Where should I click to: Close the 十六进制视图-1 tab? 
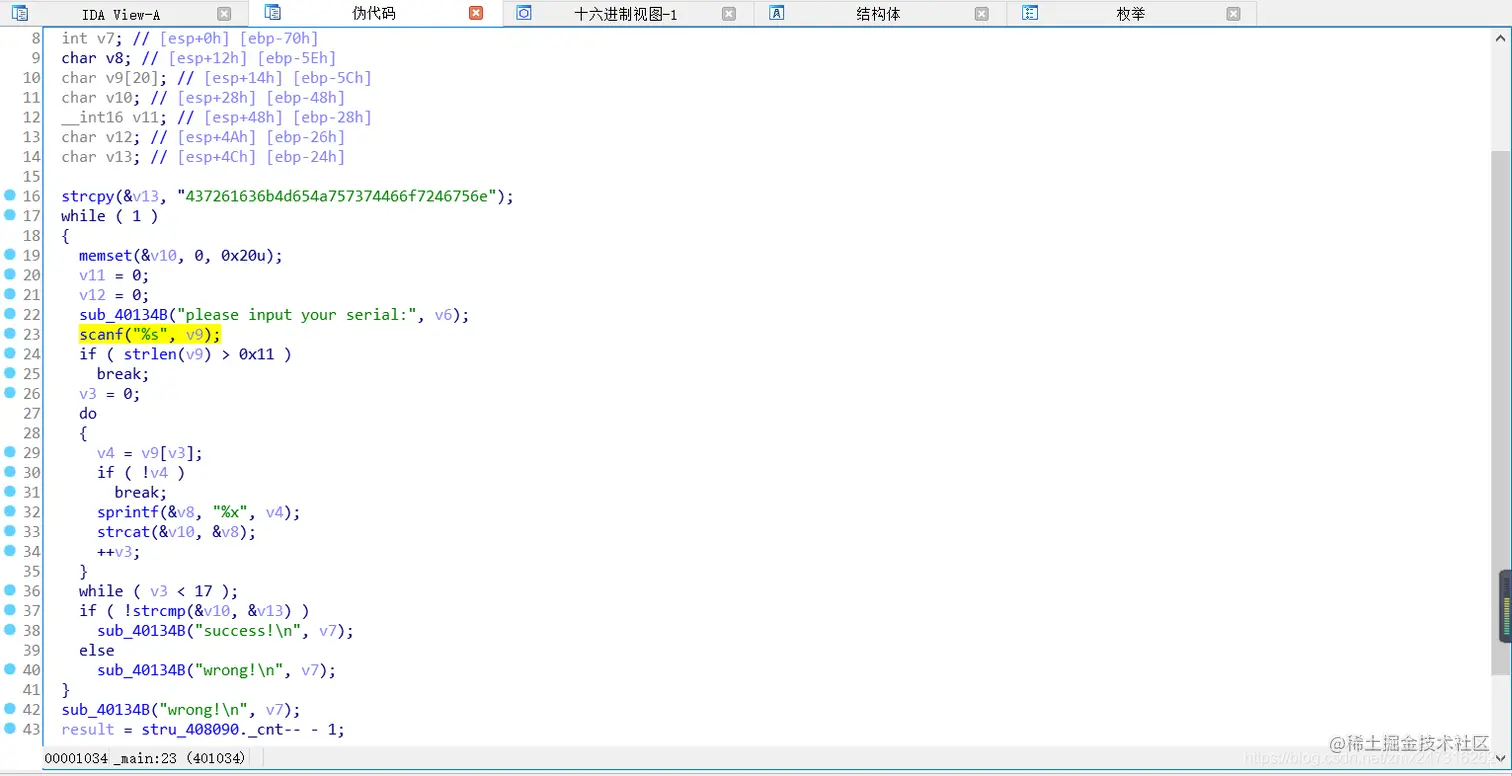click(x=729, y=14)
